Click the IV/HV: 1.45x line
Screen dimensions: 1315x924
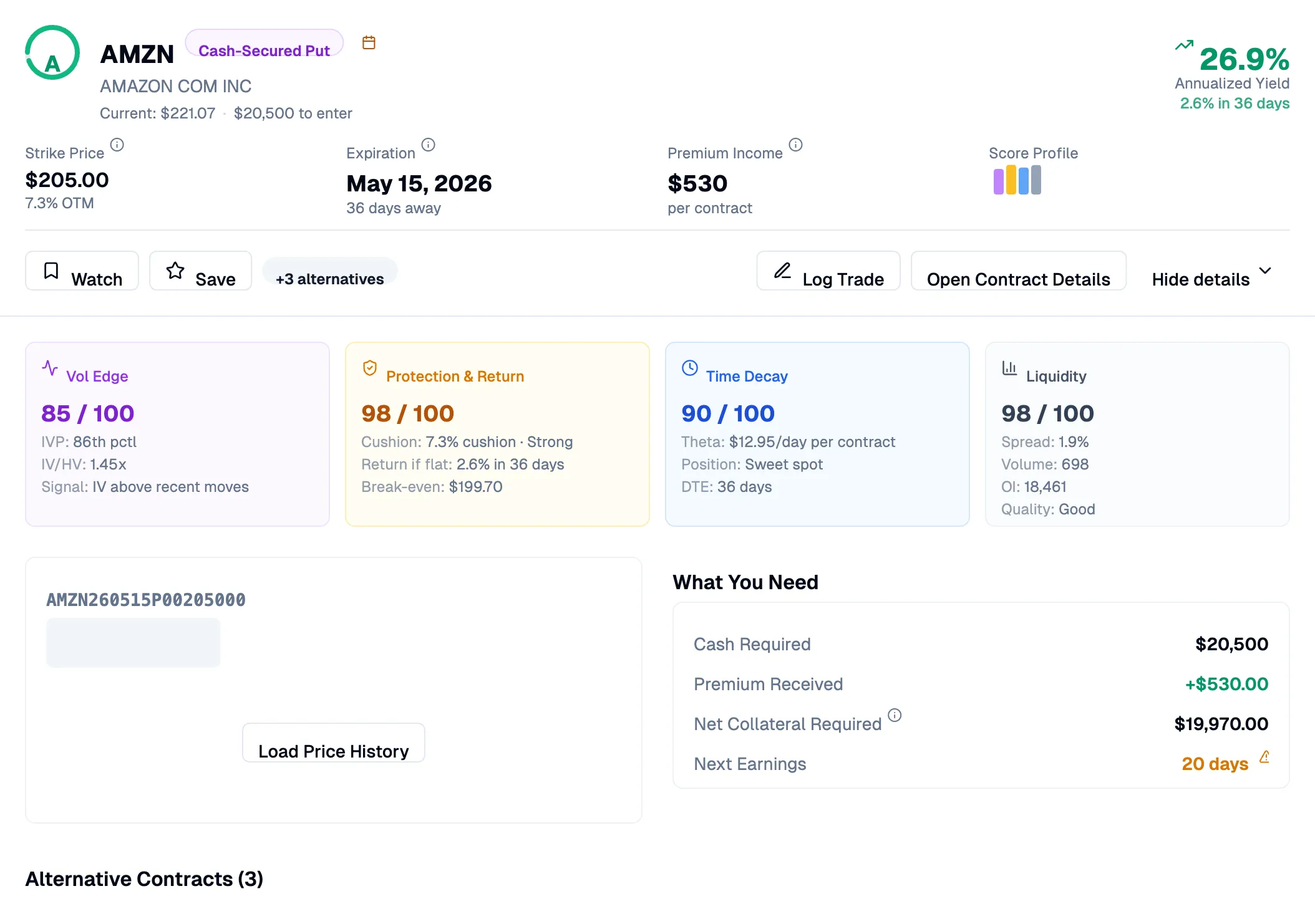pos(84,464)
